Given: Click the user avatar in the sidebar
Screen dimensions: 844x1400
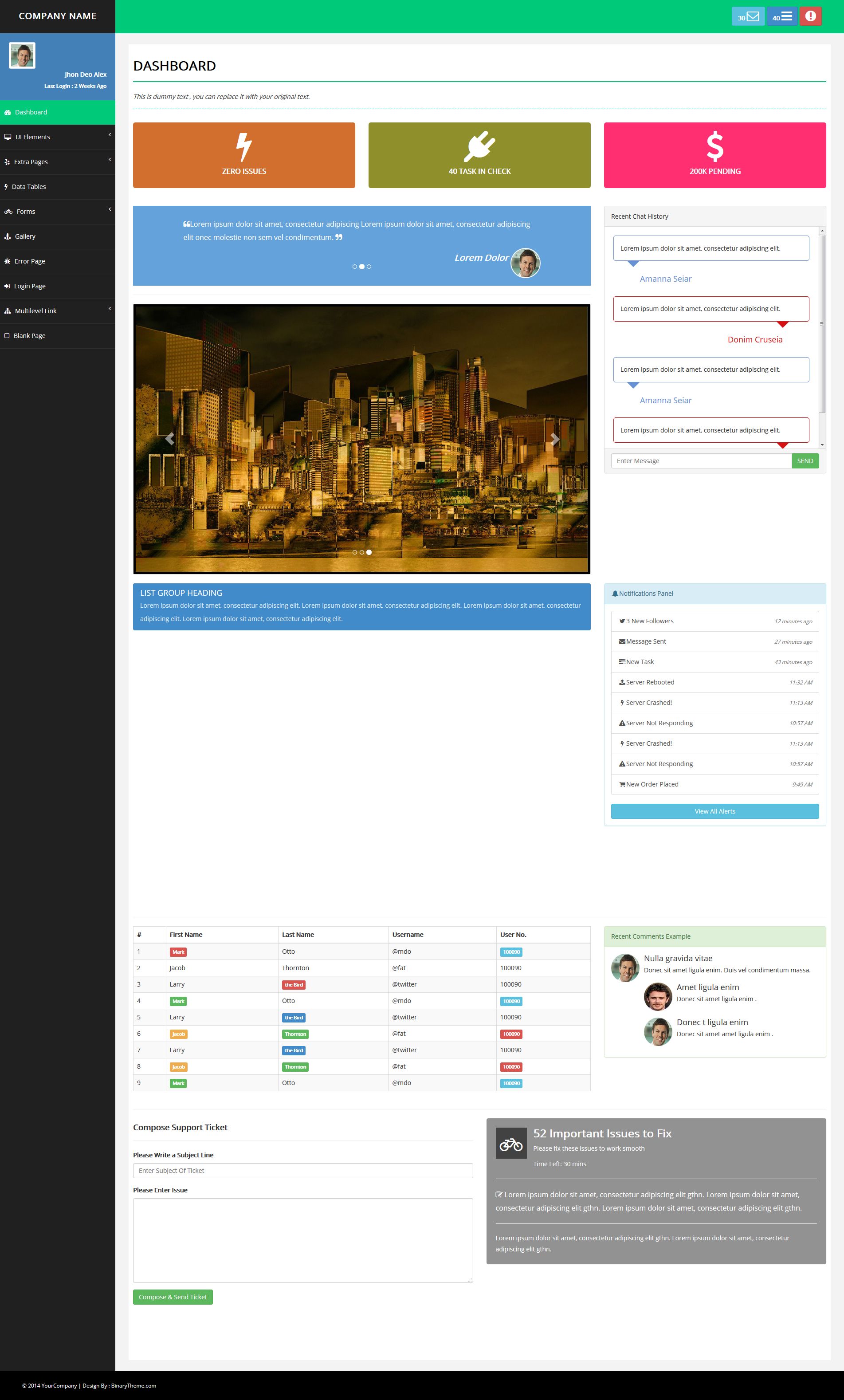Looking at the screenshot, I should click(22, 56).
